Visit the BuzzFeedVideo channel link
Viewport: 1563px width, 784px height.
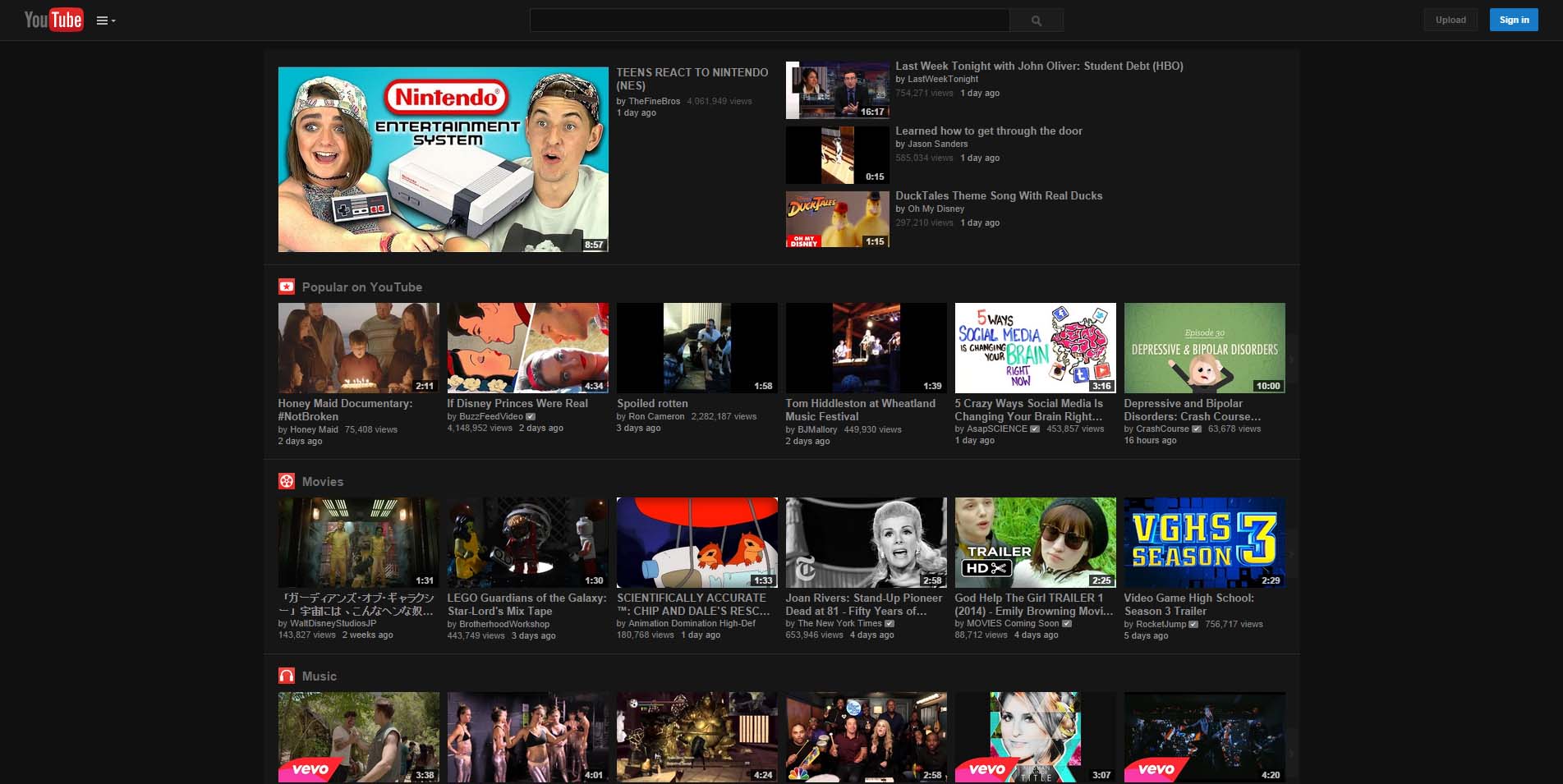tap(491, 416)
